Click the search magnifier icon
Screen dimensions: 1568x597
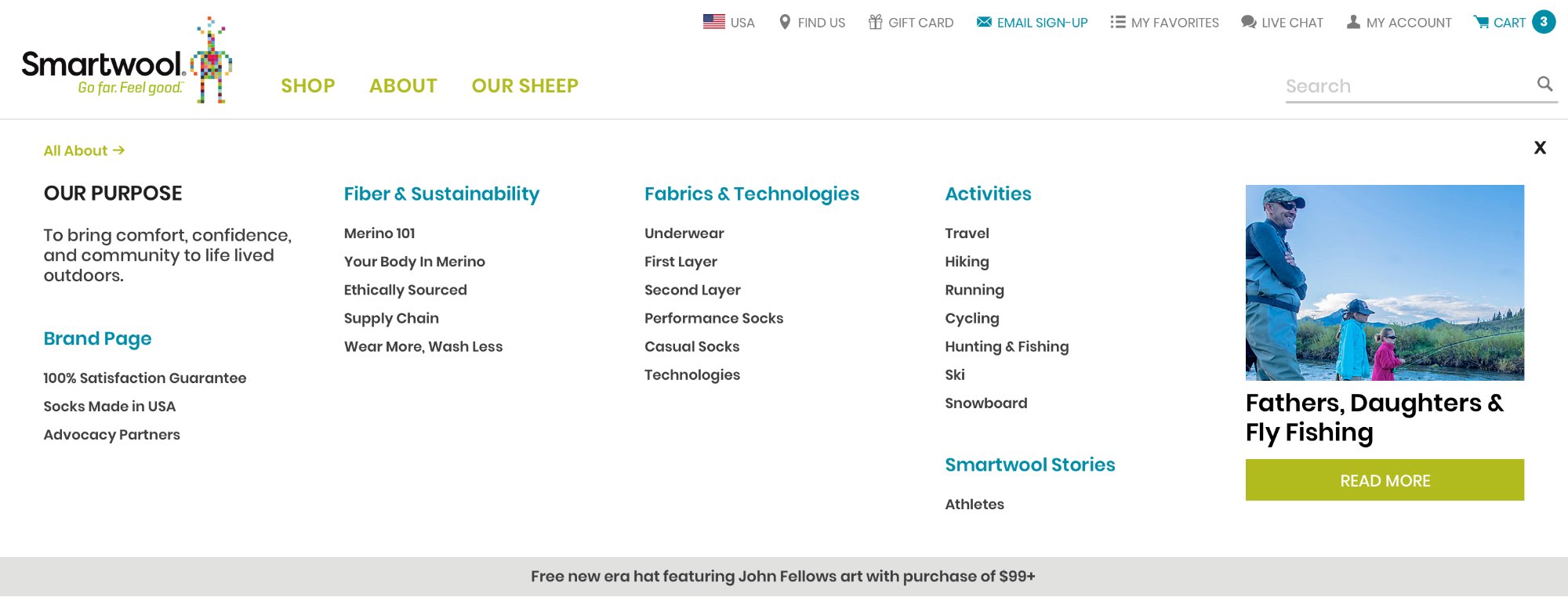tap(1544, 84)
